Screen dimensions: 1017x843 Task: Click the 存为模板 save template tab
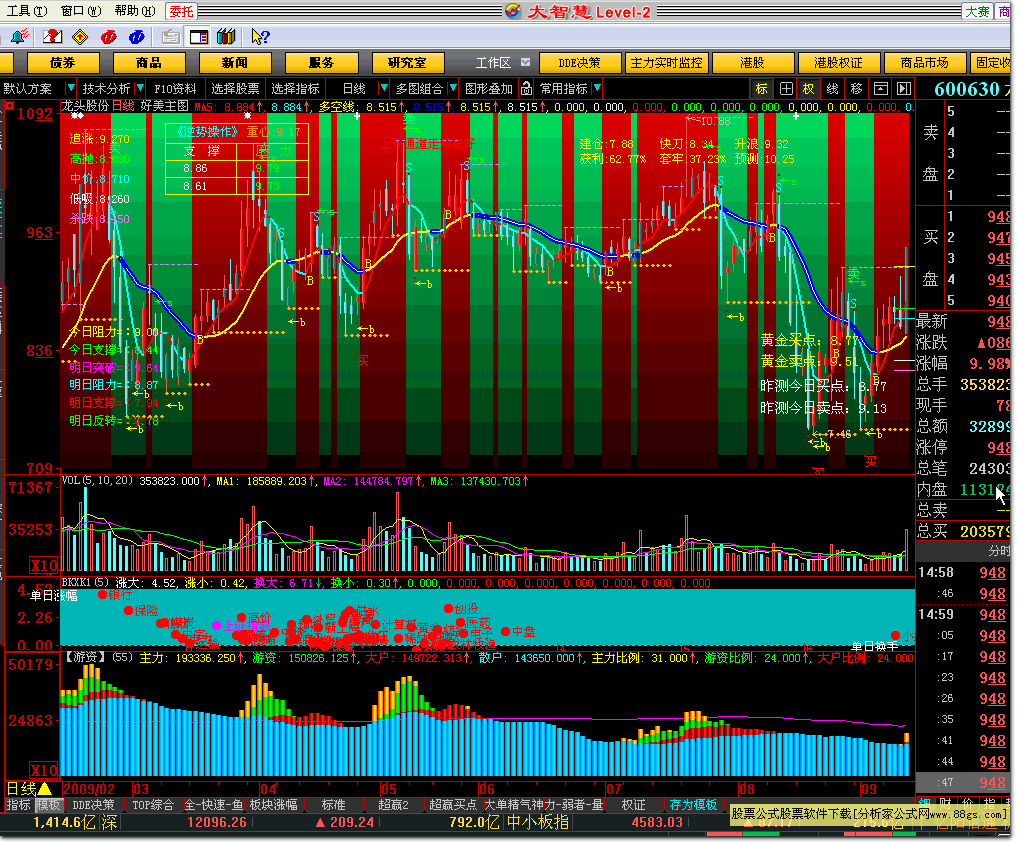pos(693,805)
